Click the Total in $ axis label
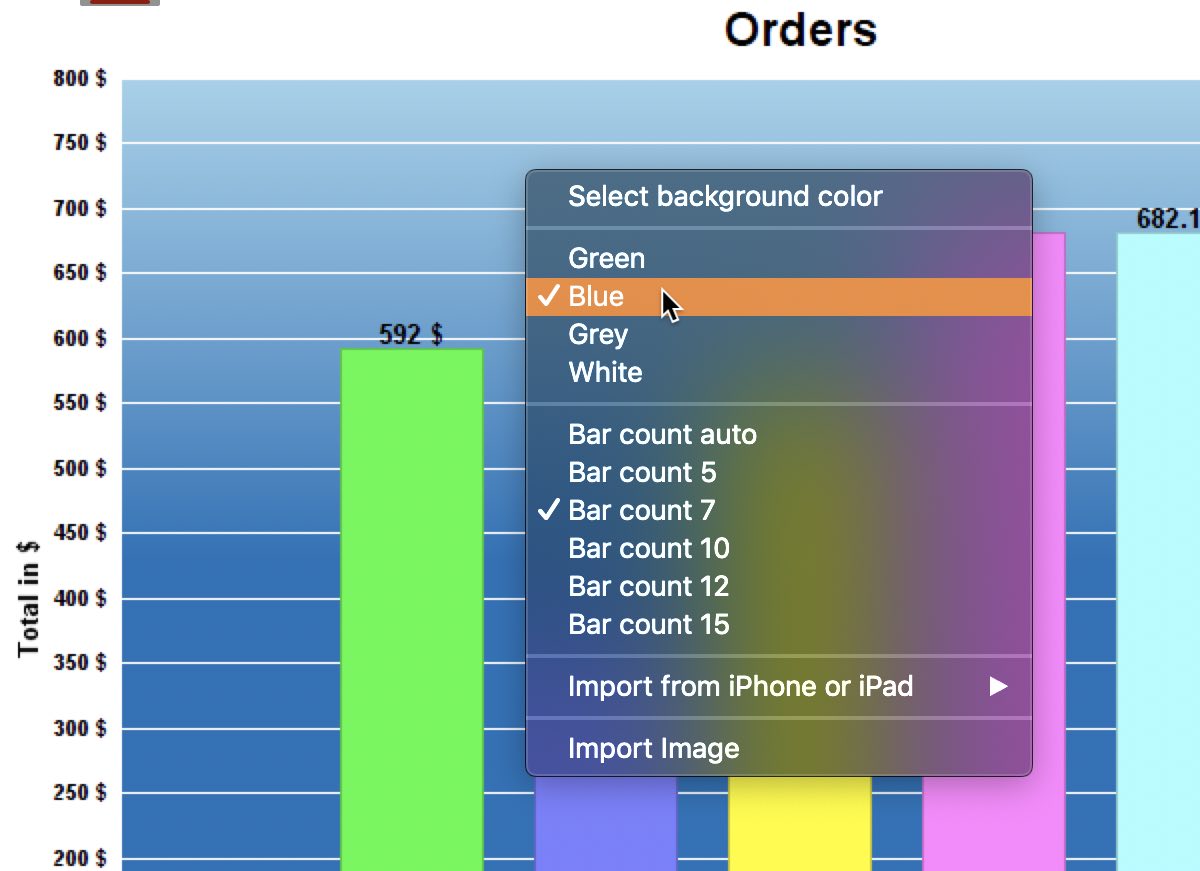The height and width of the screenshot is (871, 1200). [x=28, y=598]
